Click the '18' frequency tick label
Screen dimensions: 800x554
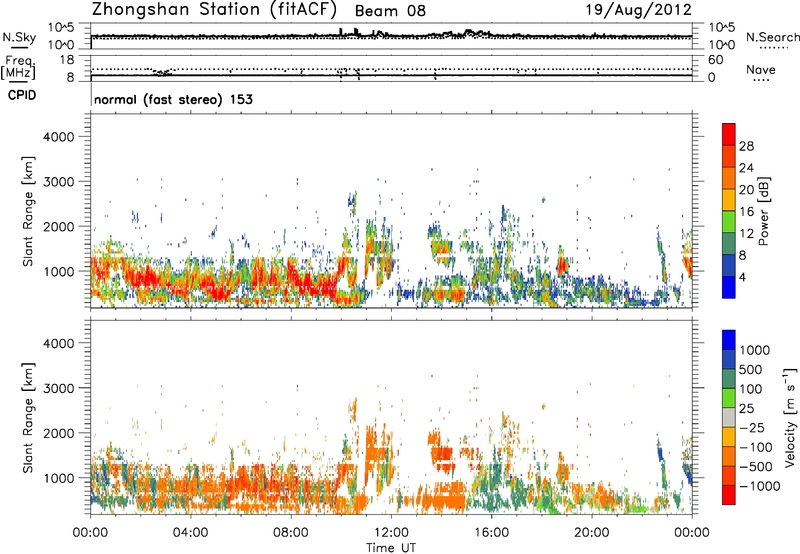pos(67,60)
